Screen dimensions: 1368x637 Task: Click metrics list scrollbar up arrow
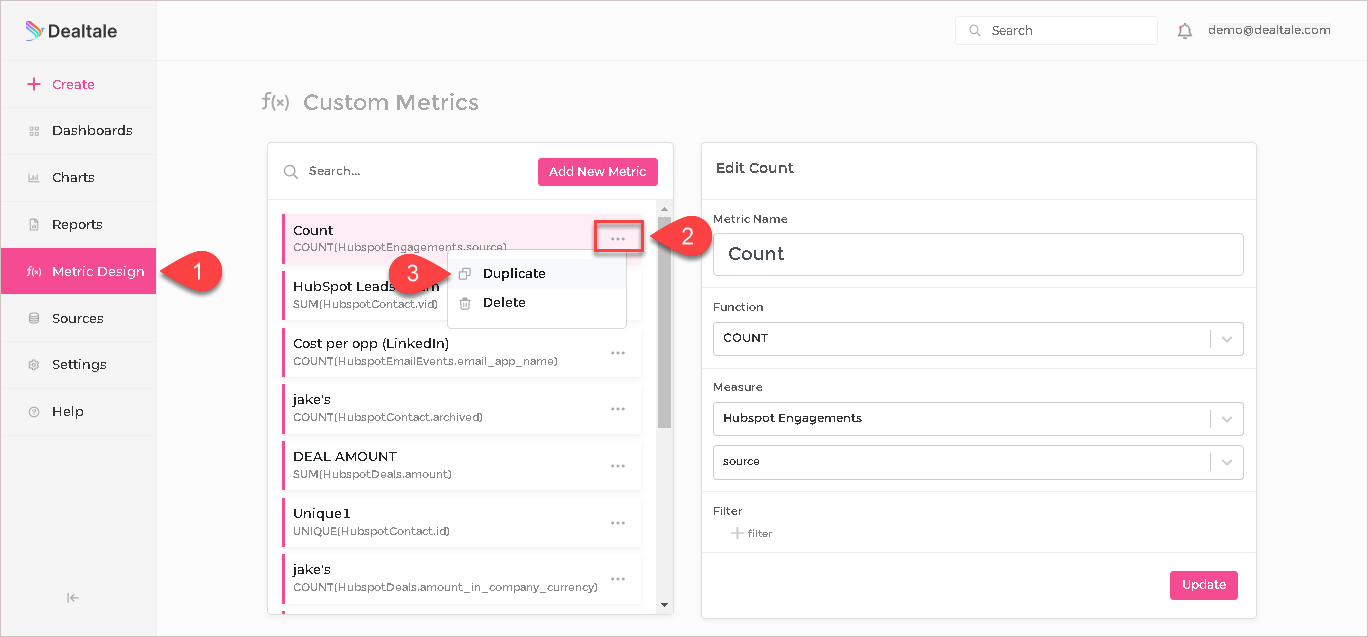[x=664, y=209]
